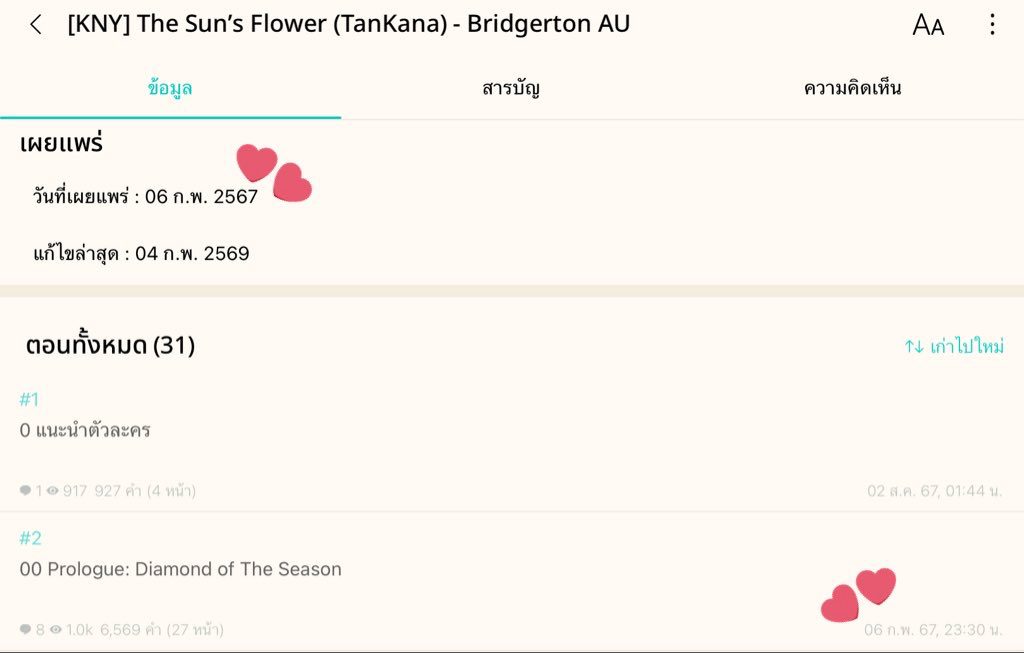Open chapter 00 Prologue: Diamond of The Season
The height and width of the screenshot is (653, 1024).
[181, 569]
